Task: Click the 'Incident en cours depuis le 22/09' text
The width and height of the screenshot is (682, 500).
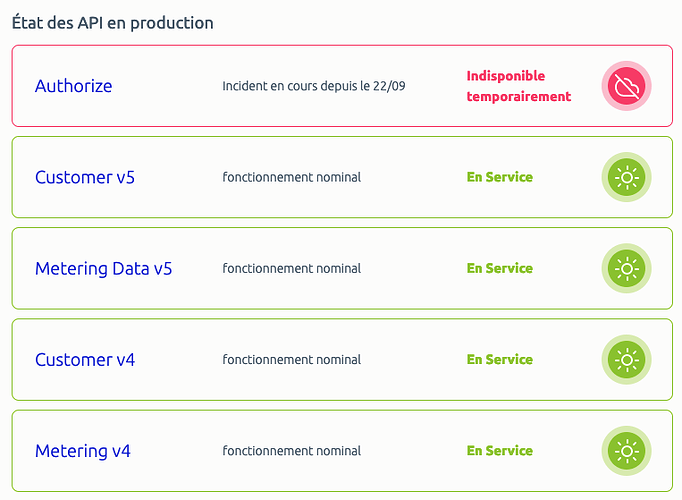Action: [x=313, y=86]
